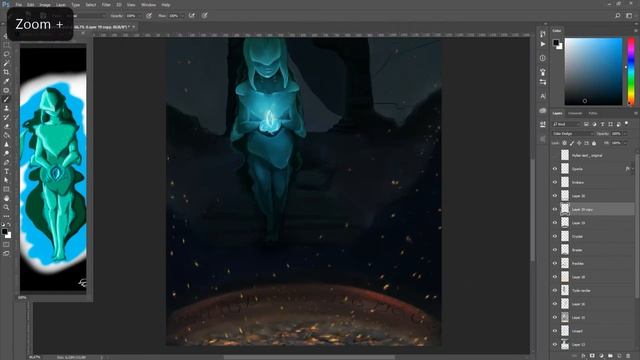
Task: Select the Eraser tool
Action: click(x=6, y=127)
